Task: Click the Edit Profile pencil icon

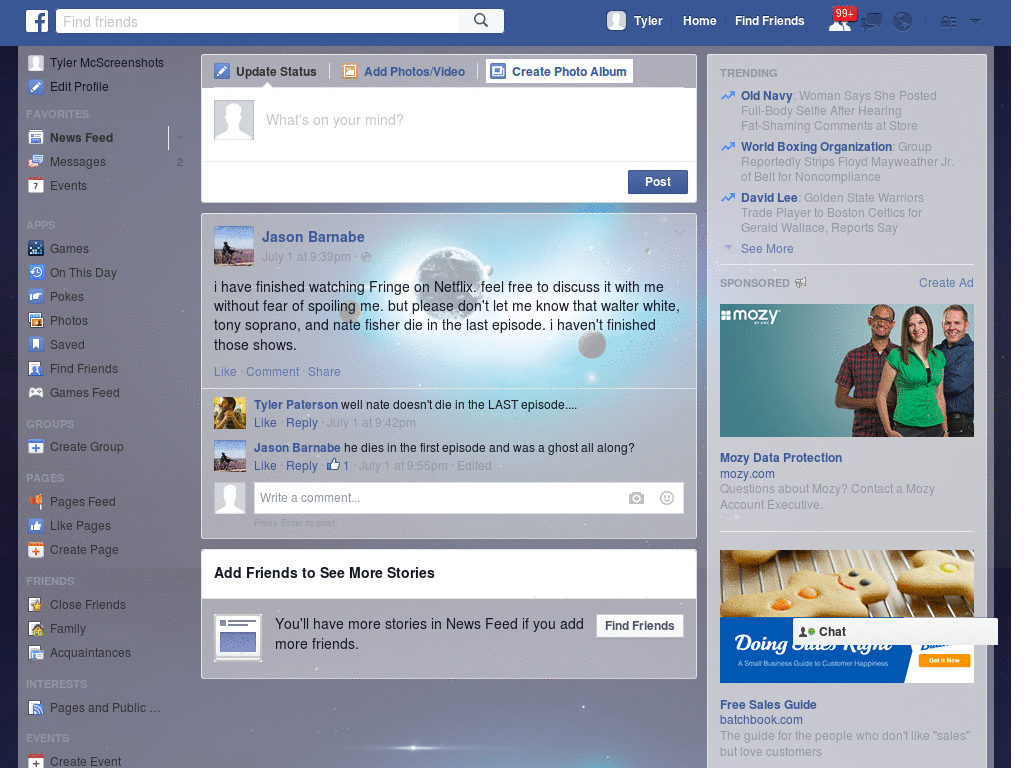Action: pyautogui.click(x=36, y=87)
